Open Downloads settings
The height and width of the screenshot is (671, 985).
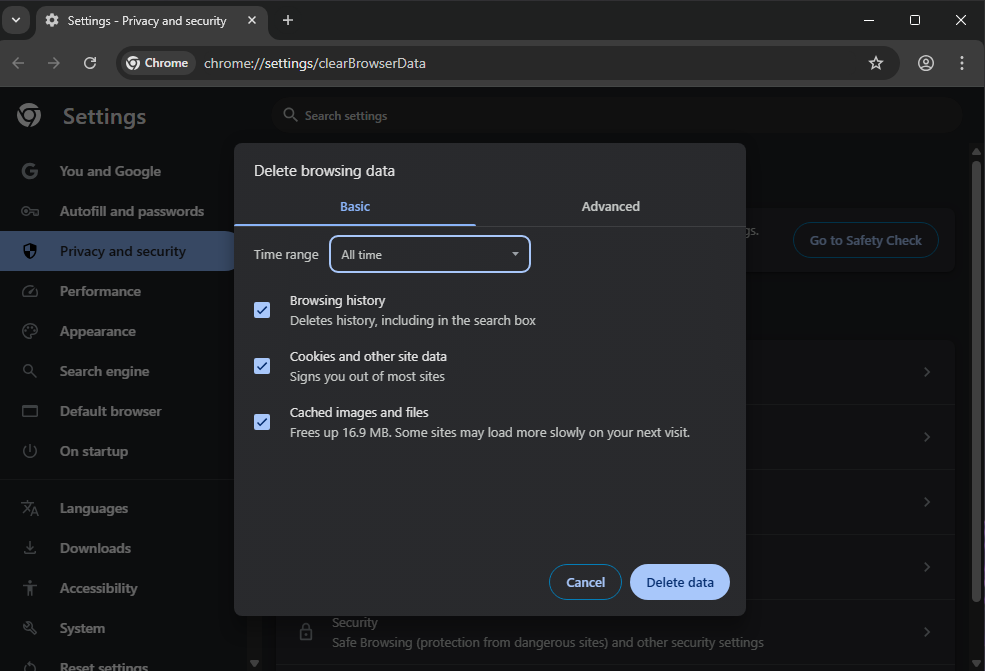[x=95, y=548]
